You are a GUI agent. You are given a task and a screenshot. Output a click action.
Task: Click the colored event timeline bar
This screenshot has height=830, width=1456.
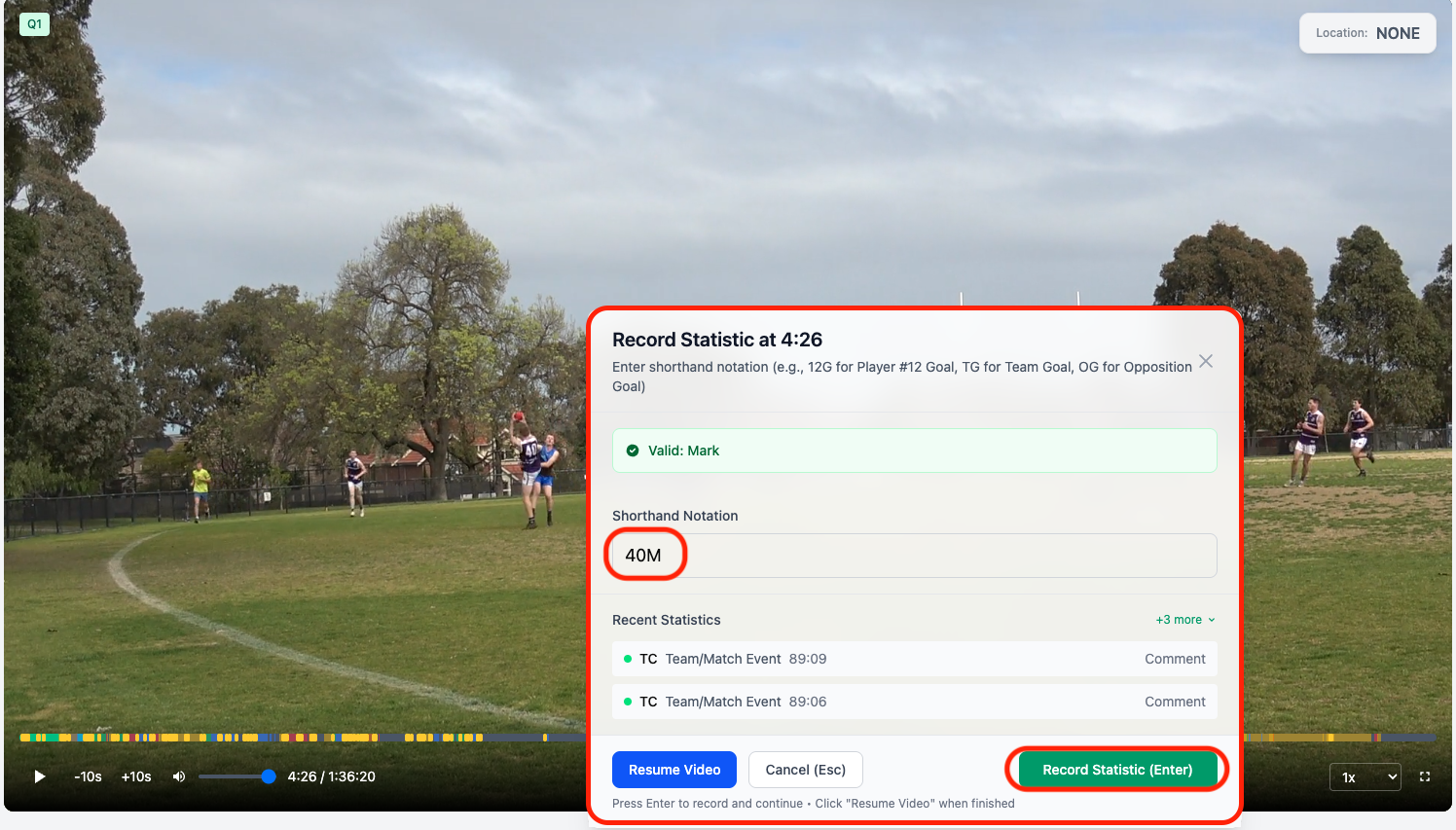coord(302,738)
